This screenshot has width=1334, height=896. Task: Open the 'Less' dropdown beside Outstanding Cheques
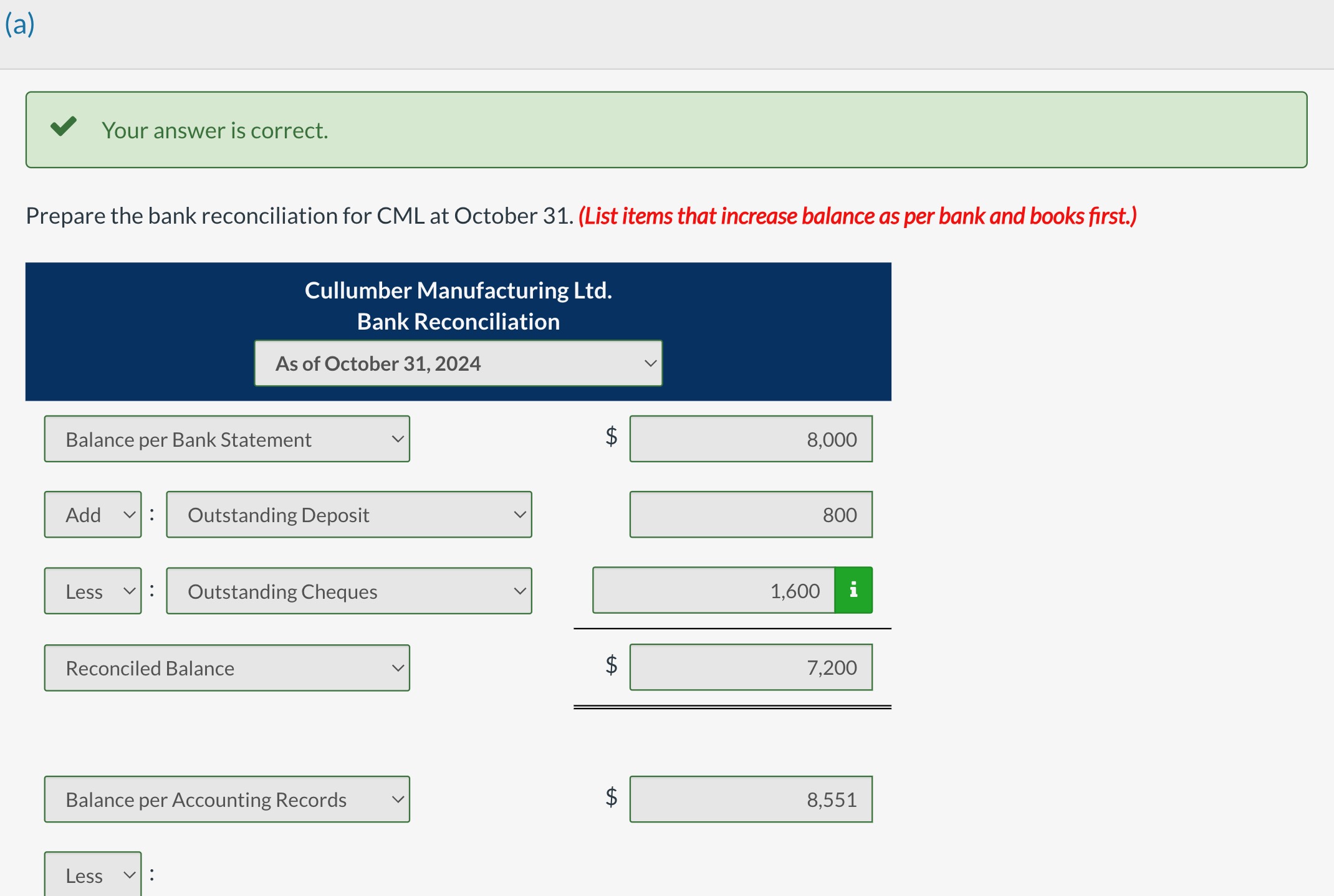click(x=92, y=591)
